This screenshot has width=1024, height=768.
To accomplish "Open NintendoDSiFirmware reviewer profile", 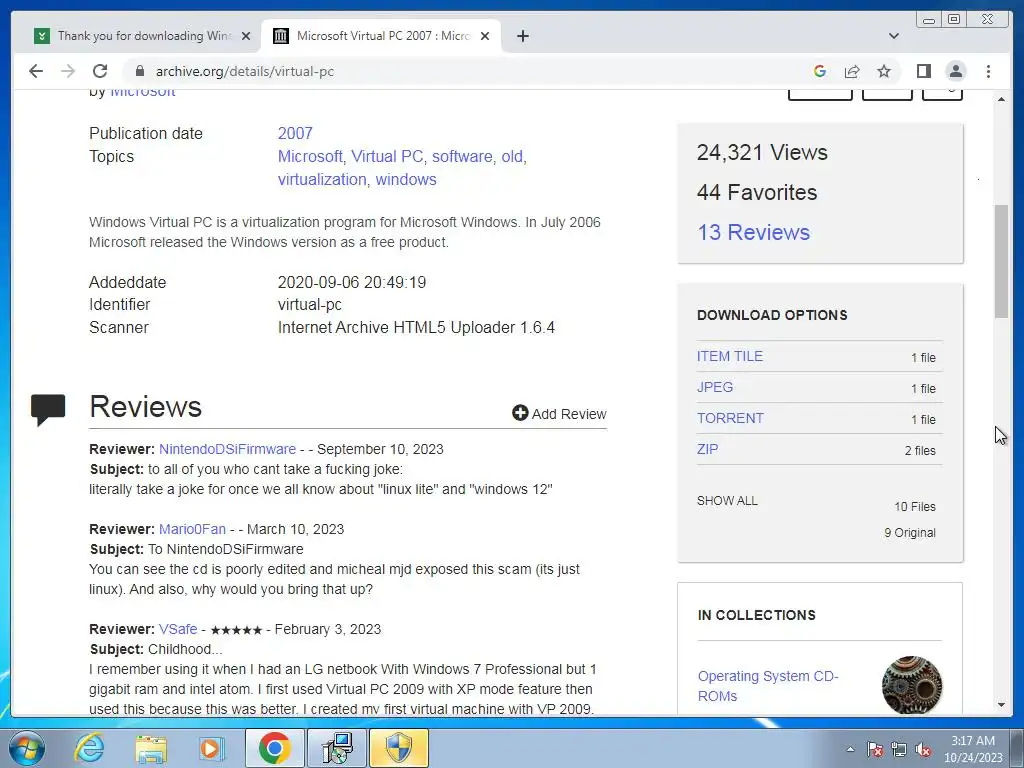I will pos(227,449).
